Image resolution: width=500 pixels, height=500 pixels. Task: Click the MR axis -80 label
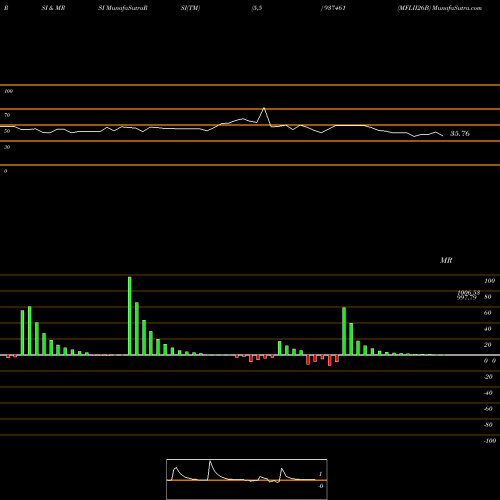(x=488, y=425)
